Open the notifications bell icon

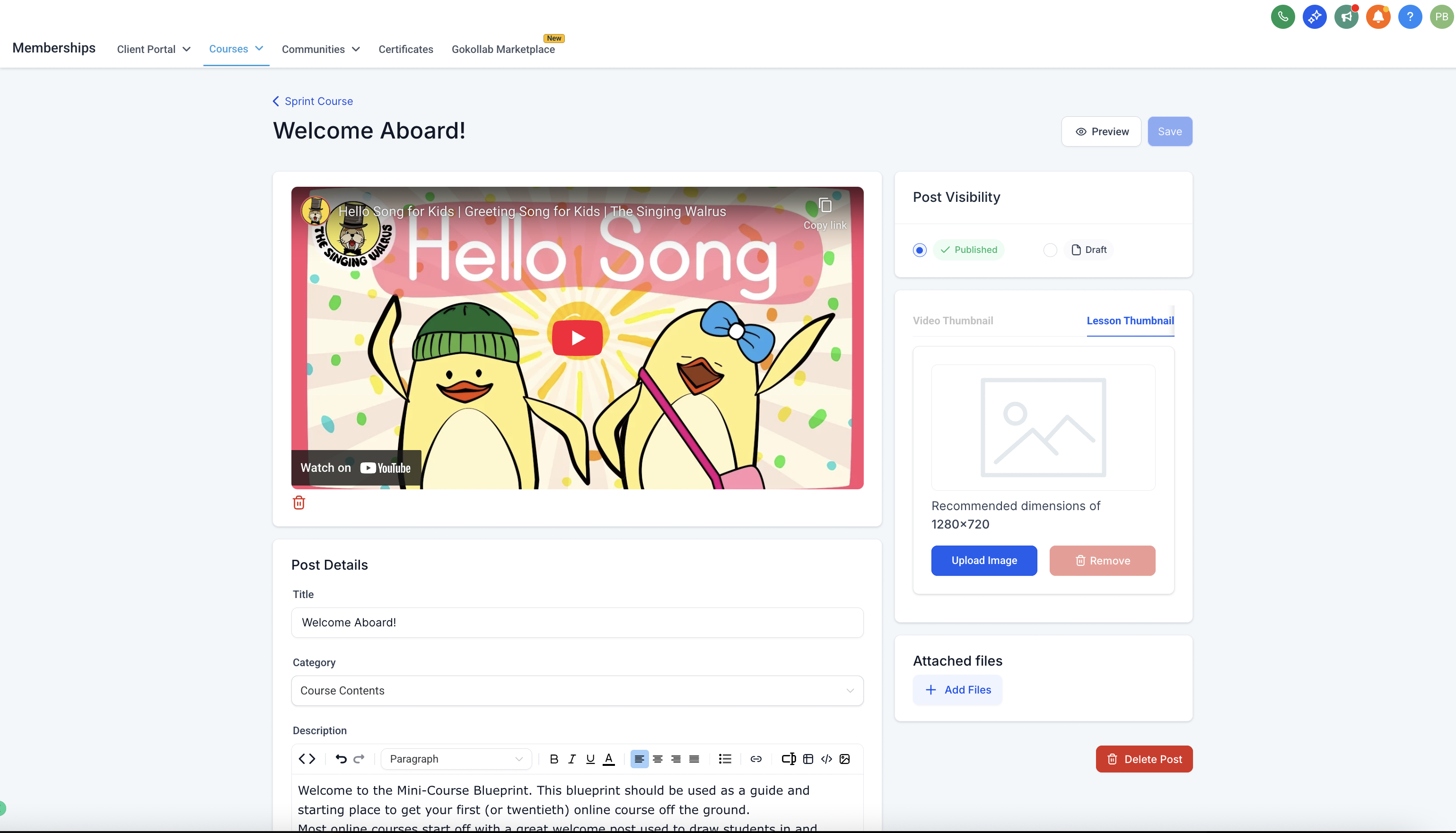pos(1378,17)
